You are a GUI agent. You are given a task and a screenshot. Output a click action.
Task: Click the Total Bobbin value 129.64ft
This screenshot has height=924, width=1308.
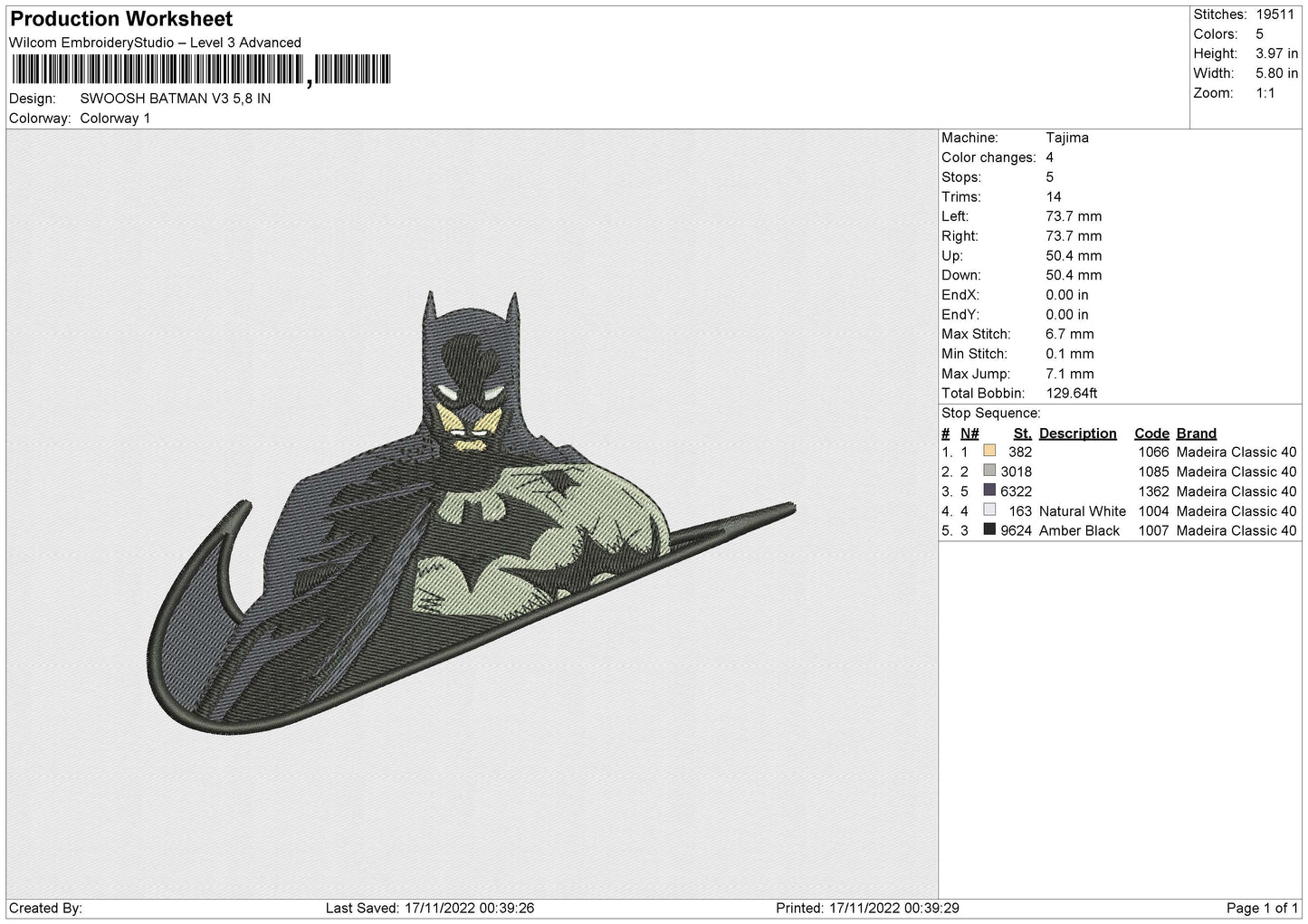(1071, 394)
